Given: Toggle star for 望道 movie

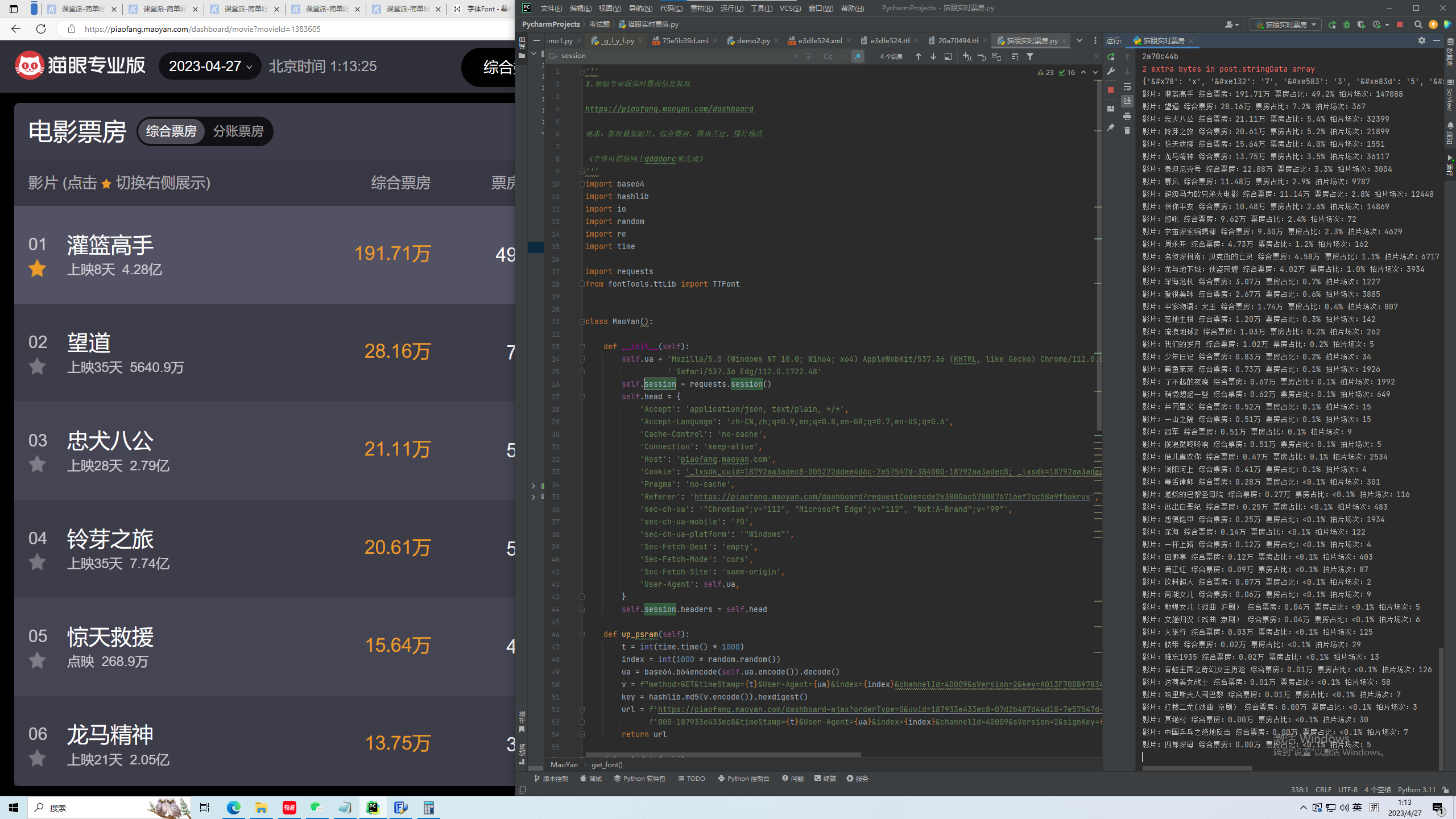Looking at the screenshot, I should click(x=38, y=366).
